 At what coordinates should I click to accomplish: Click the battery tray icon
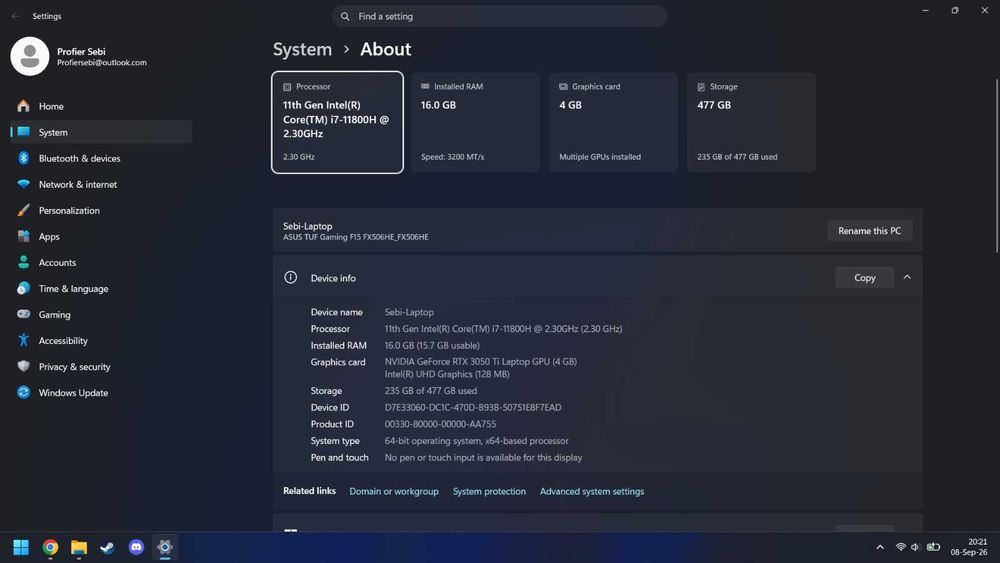click(x=933, y=547)
